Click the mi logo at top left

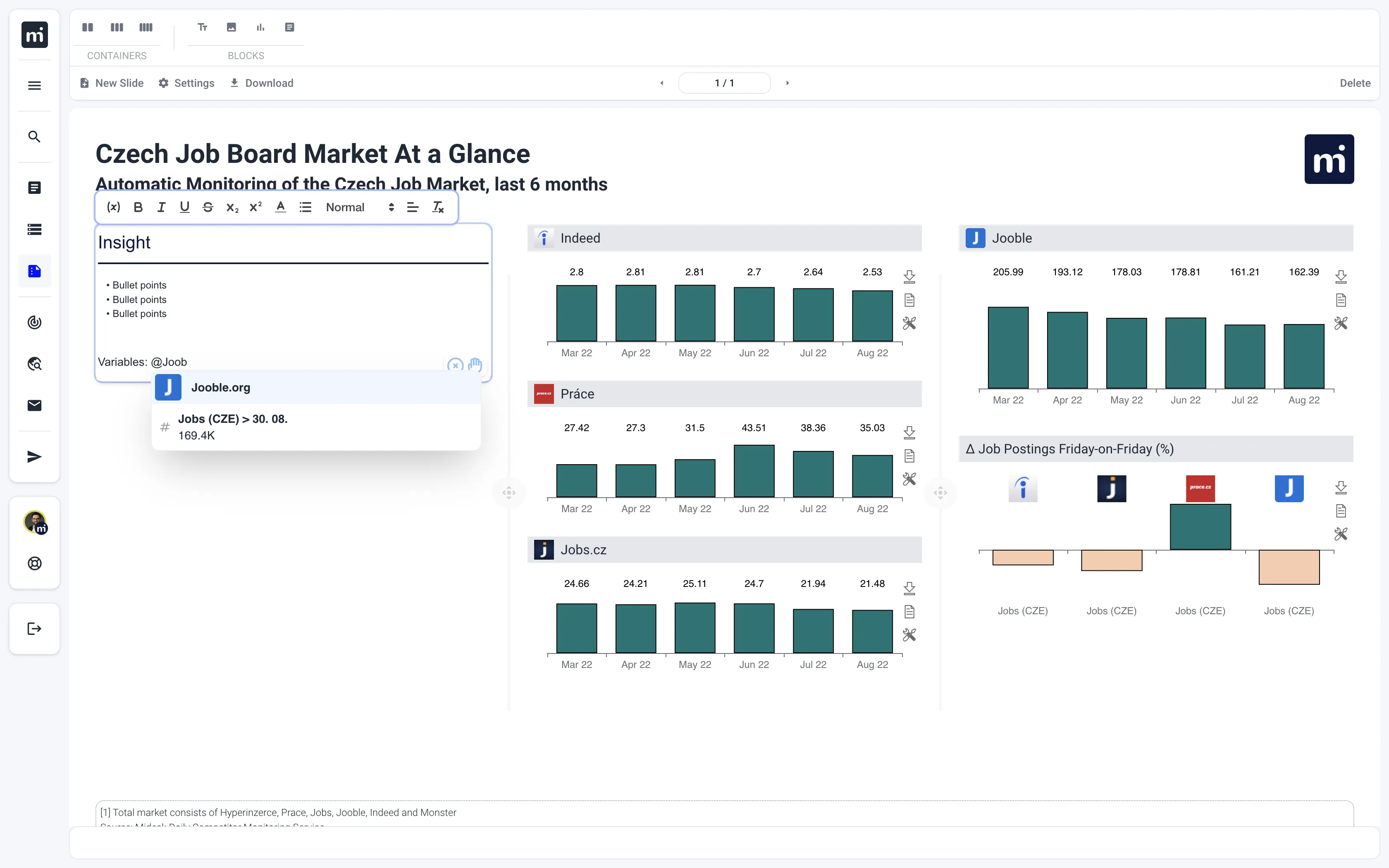pos(34,34)
